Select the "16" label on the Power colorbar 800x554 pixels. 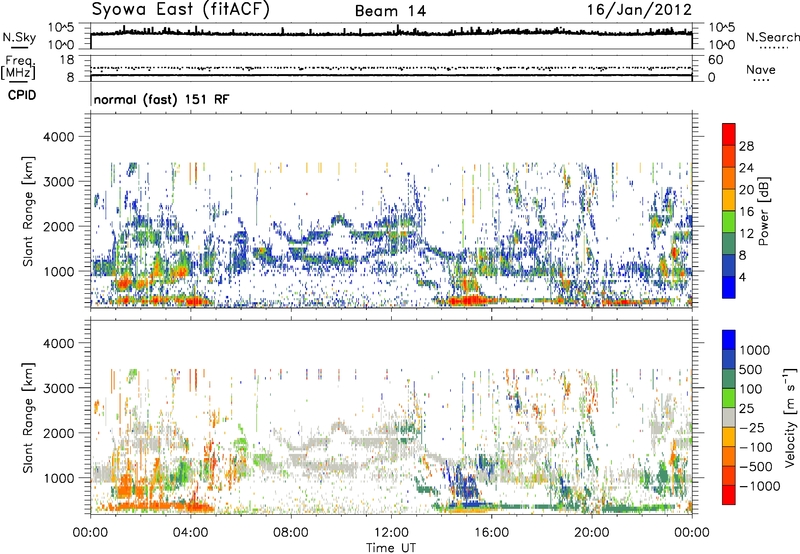(746, 212)
